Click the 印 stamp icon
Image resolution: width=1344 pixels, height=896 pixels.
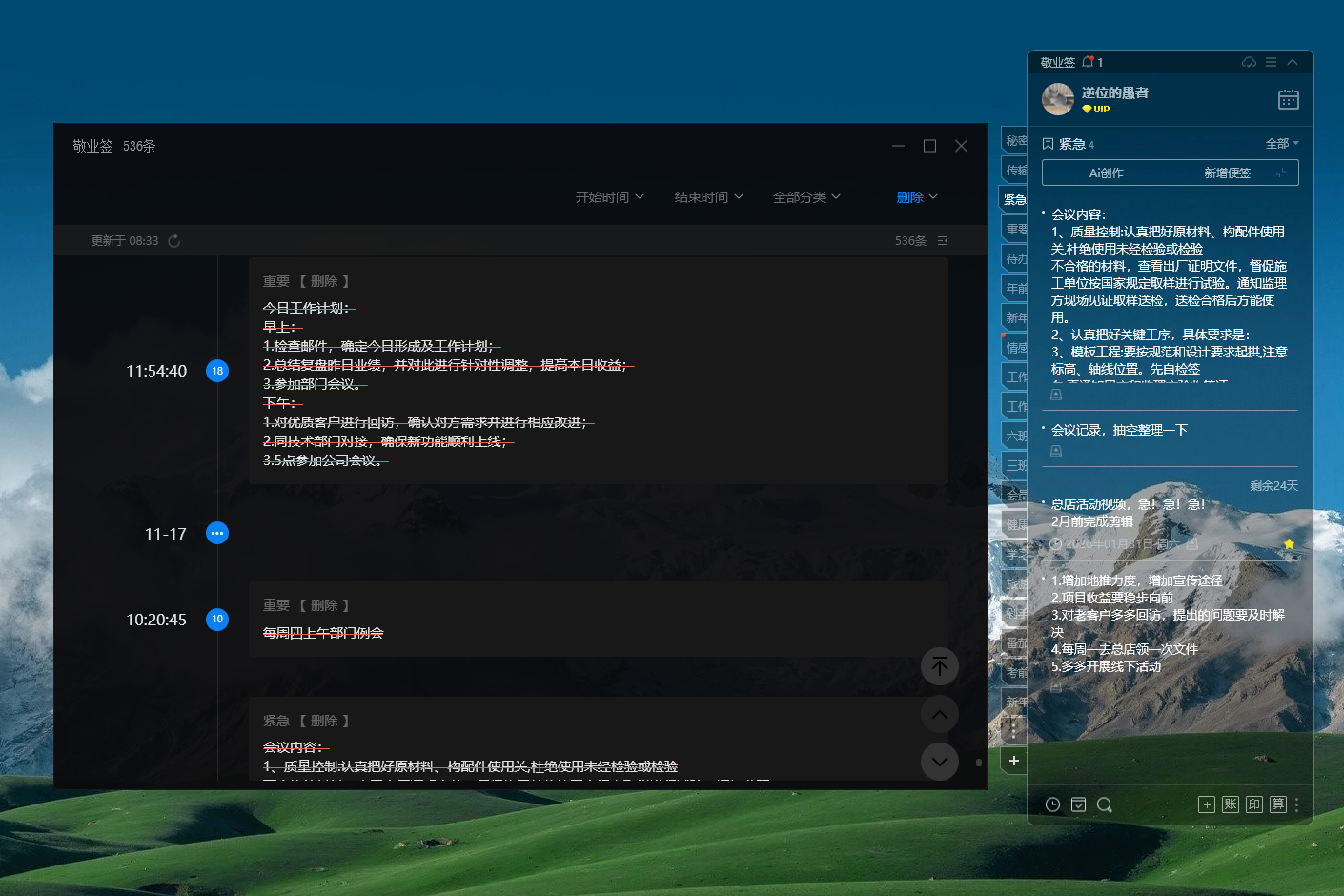(x=1254, y=804)
